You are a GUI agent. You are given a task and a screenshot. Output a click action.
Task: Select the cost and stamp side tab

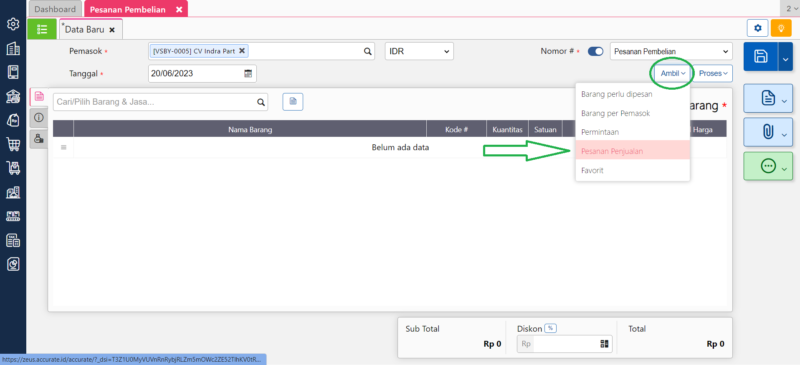pos(39,138)
